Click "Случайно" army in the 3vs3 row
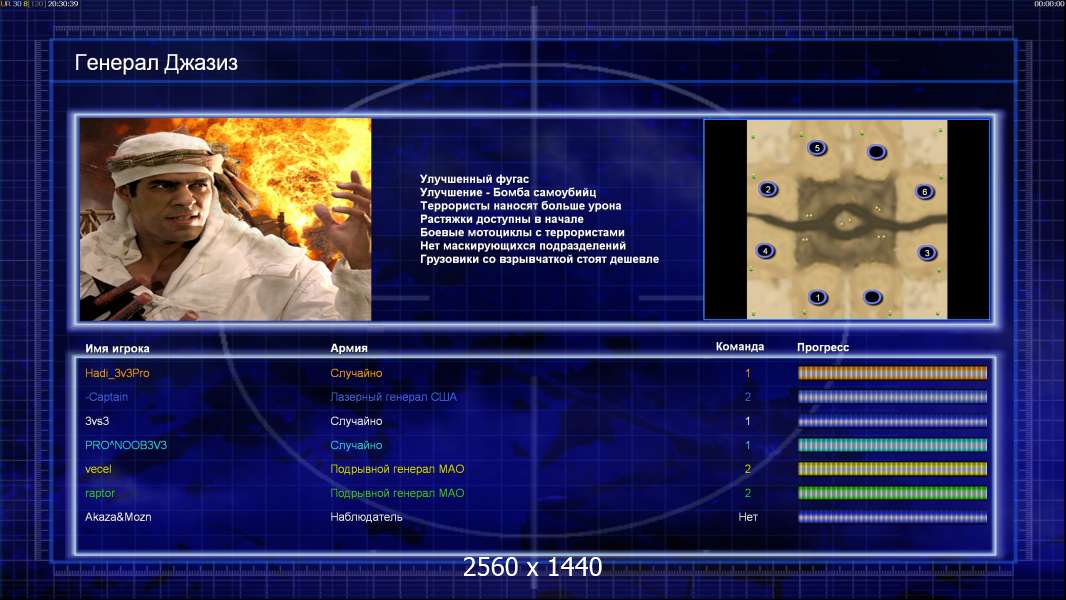The image size is (1066, 600). point(356,421)
